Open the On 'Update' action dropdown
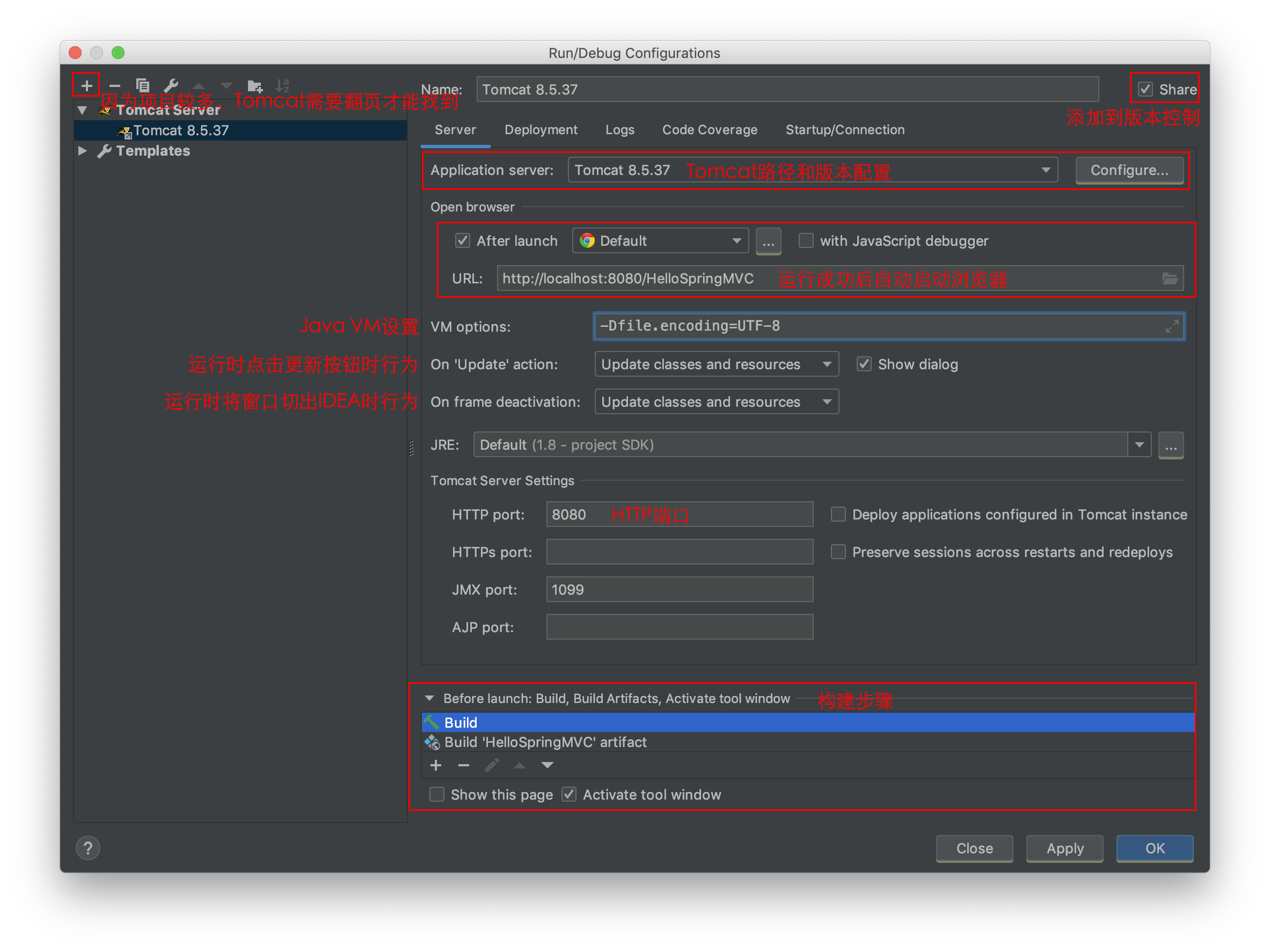1270x952 pixels. tap(717, 364)
